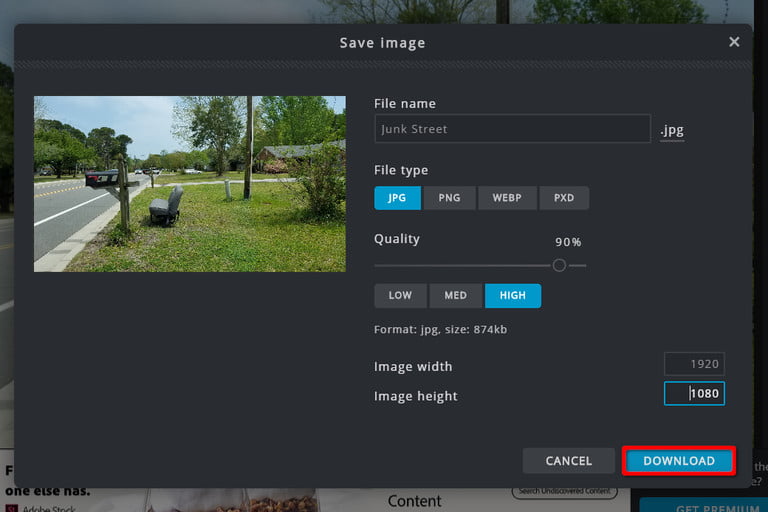Click the 90% quality readout

pos(568,242)
